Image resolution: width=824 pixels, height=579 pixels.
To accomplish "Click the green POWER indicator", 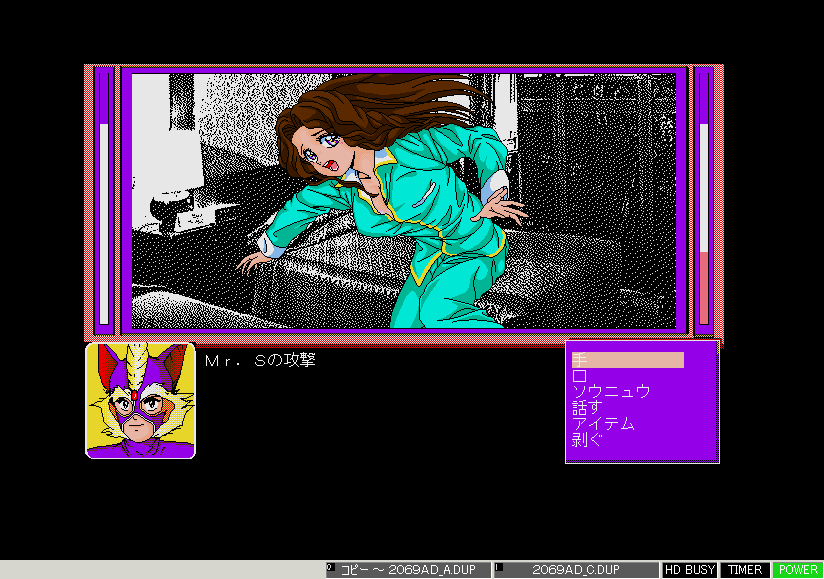I will coord(798,570).
